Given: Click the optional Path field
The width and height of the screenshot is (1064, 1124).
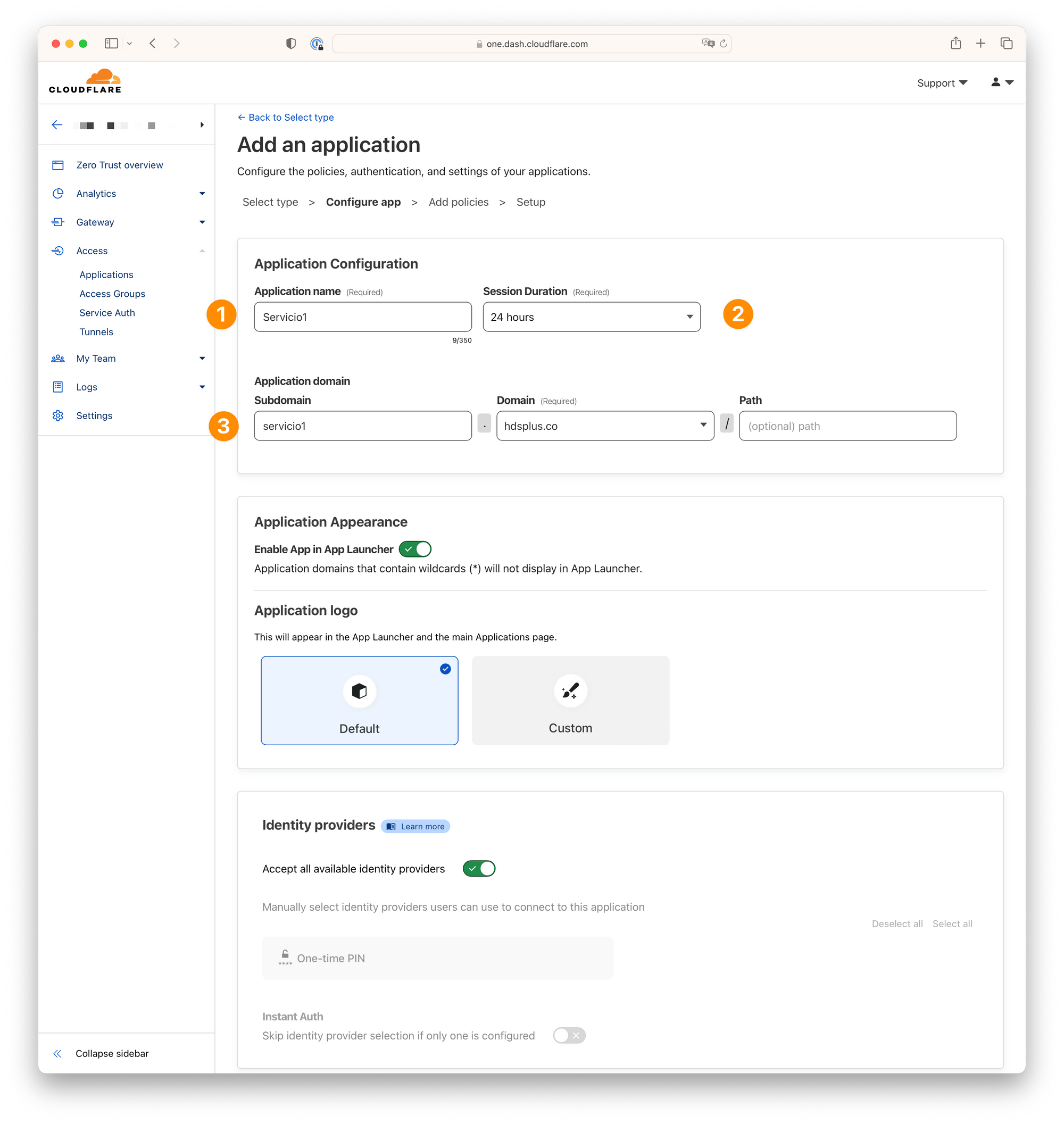Looking at the screenshot, I should tap(848, 426).
